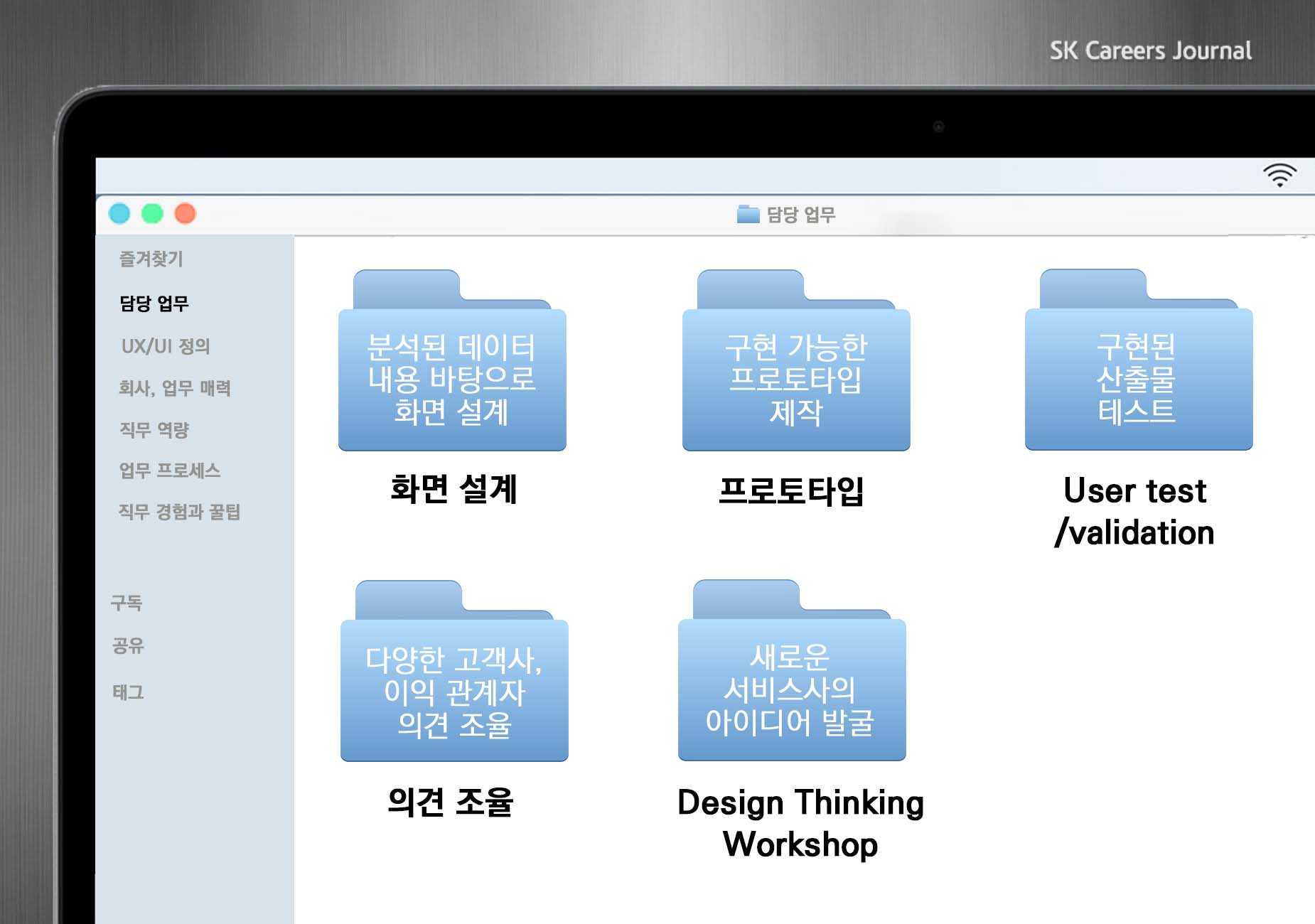Select 직무 역량 in the sidebar
The width and height of the screenshot is (1315, 924).
tap(154, 429)
